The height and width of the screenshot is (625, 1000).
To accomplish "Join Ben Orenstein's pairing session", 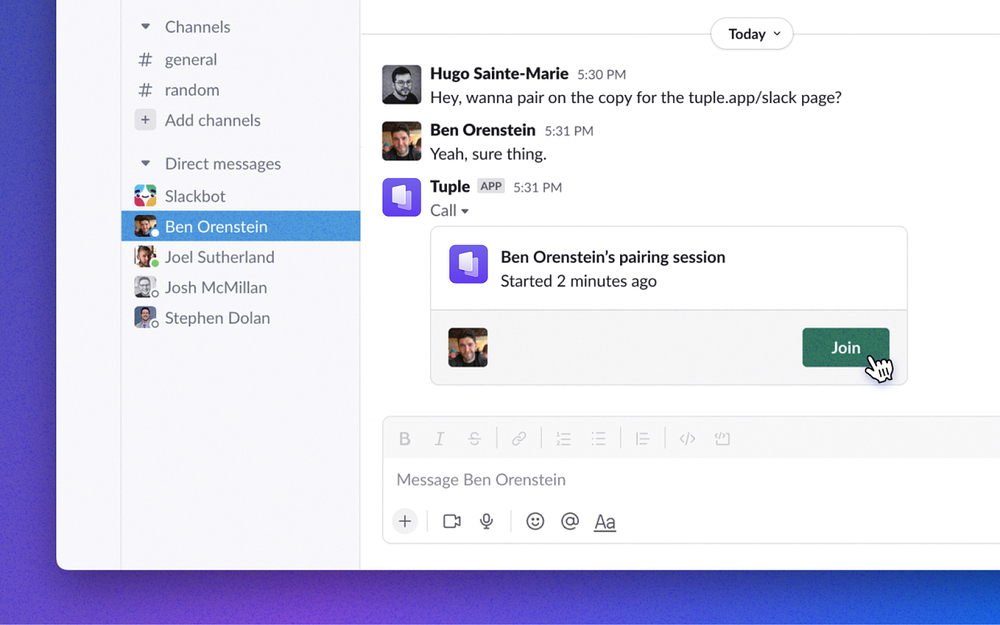I will point(846,347).
